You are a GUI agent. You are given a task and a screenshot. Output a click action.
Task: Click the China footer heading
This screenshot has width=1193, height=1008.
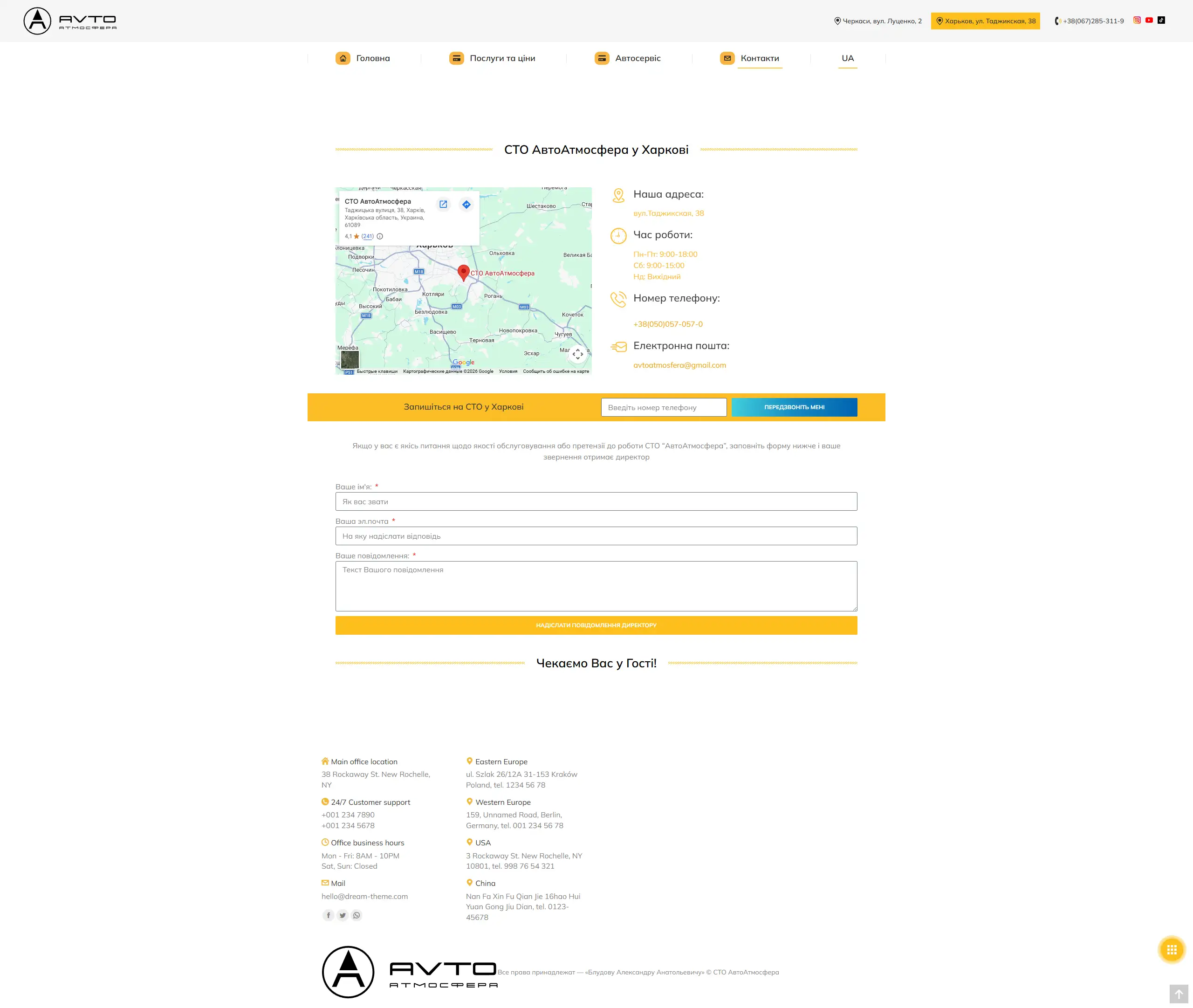(x=485, y=884)
